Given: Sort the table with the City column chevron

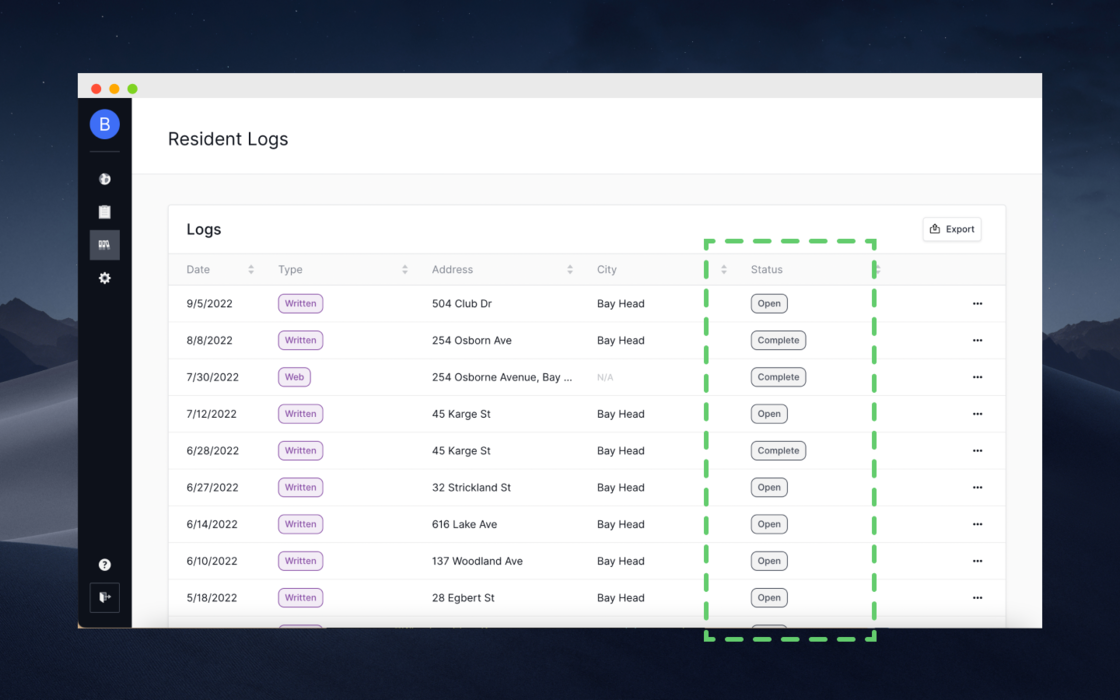Looking at the screenshot, I should coord(724,269).
